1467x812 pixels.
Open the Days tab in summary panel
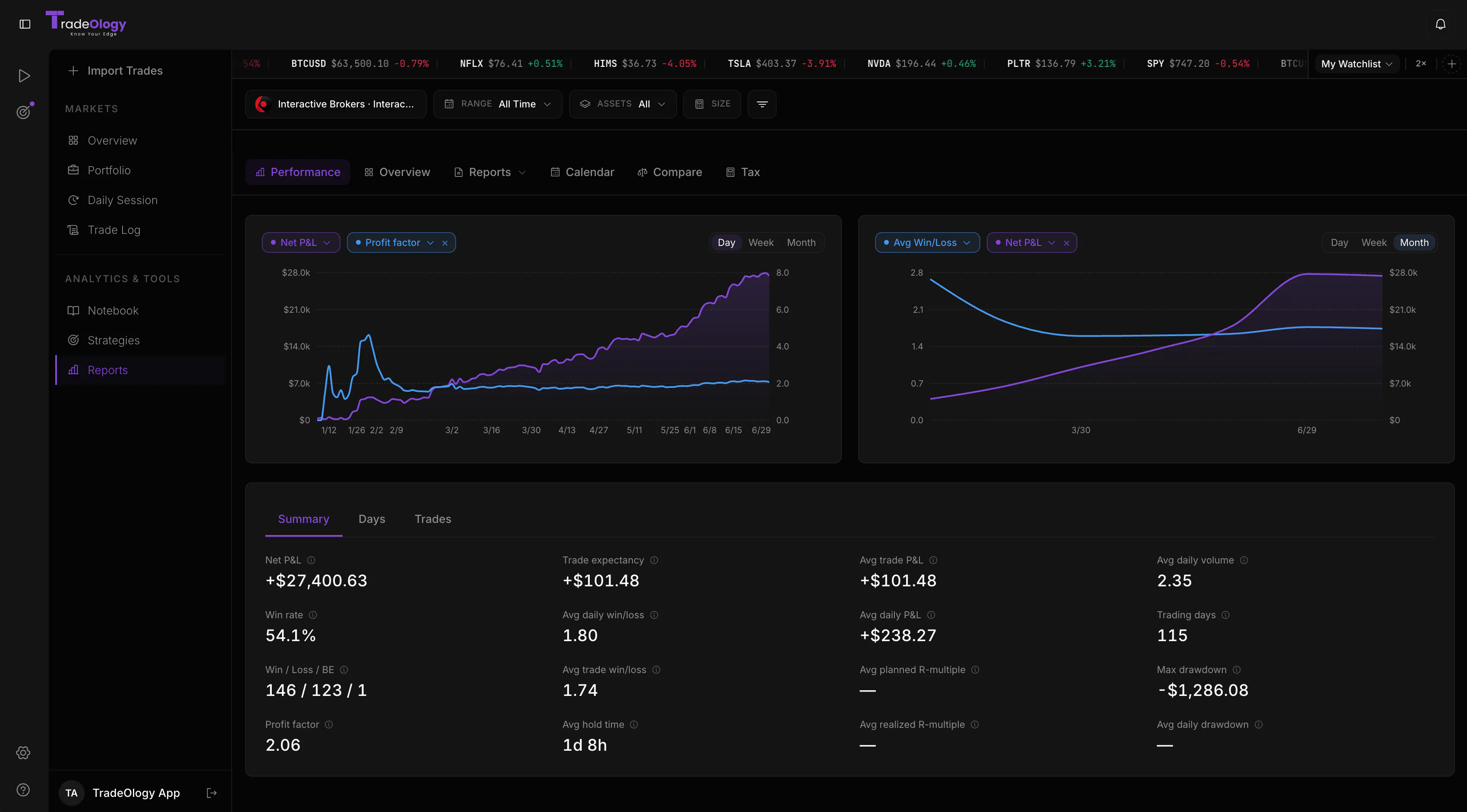(372, 519)
